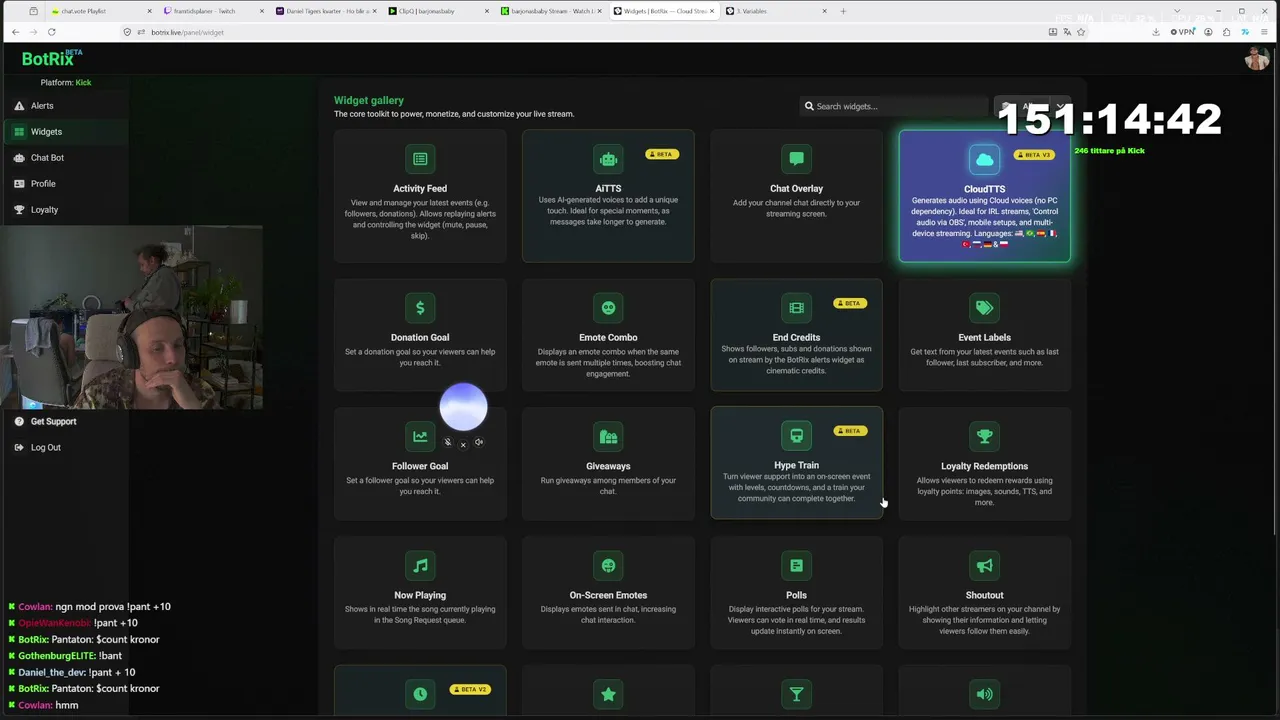This screenshot has height=720, width=1280.
Task: Click the Giveaways gift icon
Action: 608,437
